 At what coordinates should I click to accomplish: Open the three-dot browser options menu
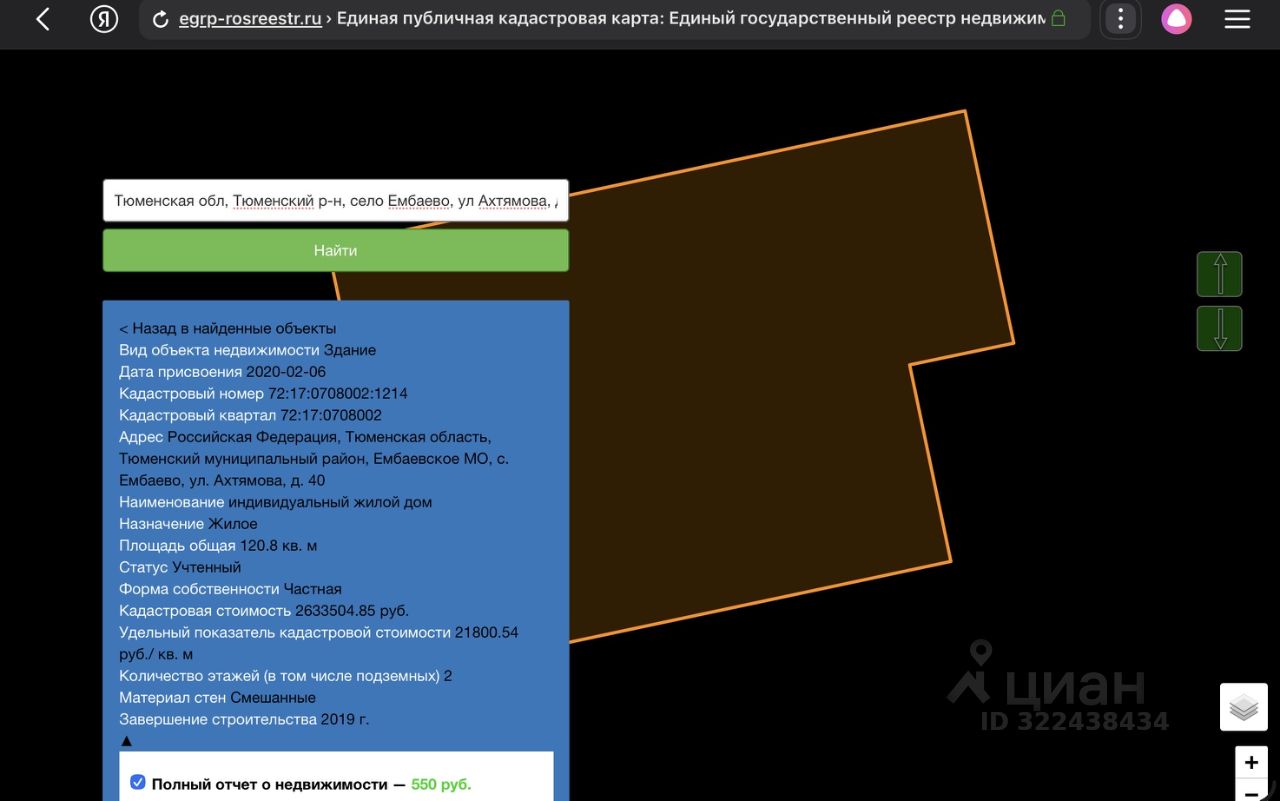[1120, 19]
